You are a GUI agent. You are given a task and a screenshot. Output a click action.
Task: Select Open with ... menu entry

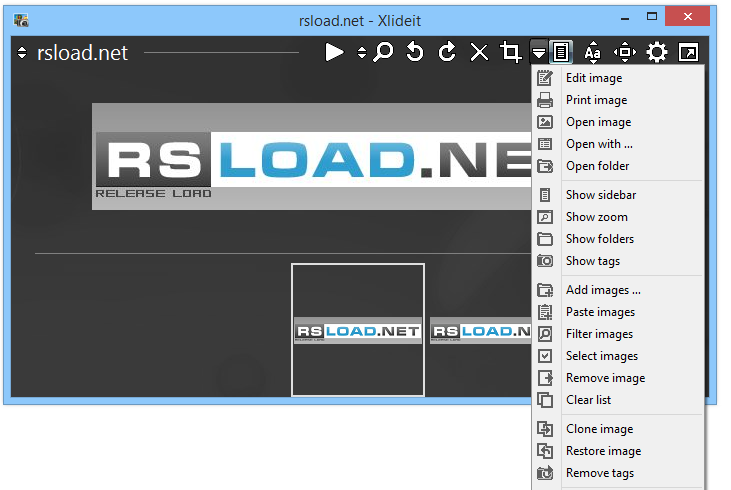coord(618,144)
